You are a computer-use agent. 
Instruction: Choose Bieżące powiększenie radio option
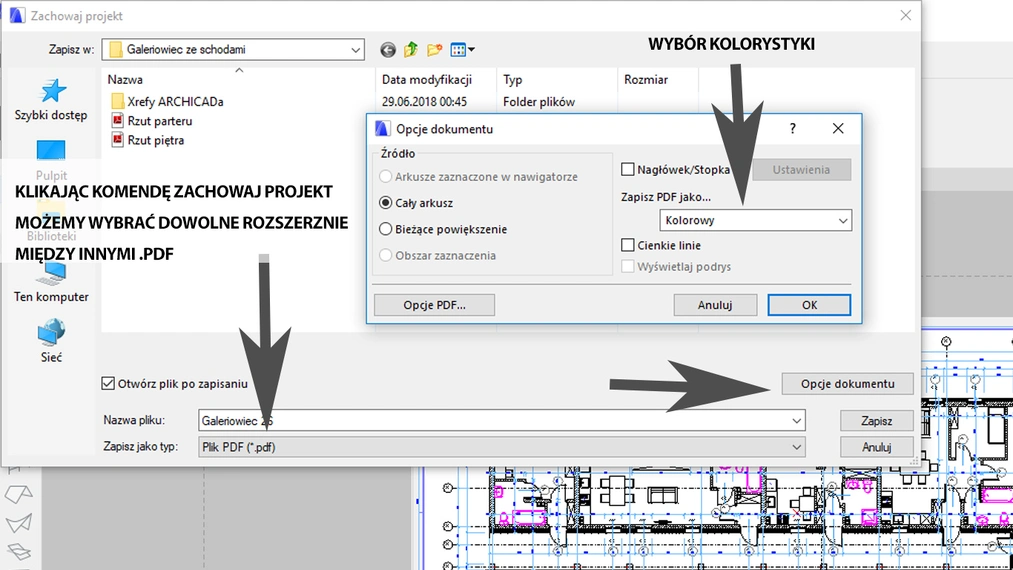[386, 229]
